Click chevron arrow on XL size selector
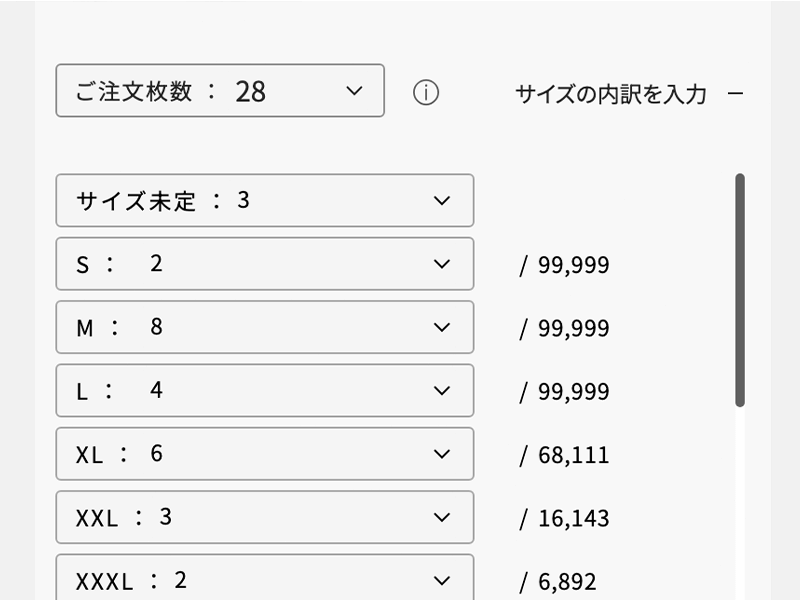This screenshot has height=600, width=800. click(442, 454)
